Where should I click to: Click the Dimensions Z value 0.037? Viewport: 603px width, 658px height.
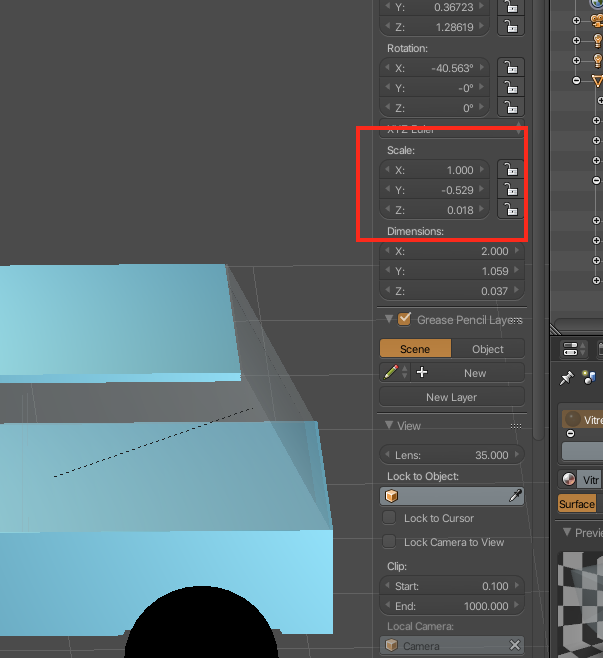coord(452,291)
